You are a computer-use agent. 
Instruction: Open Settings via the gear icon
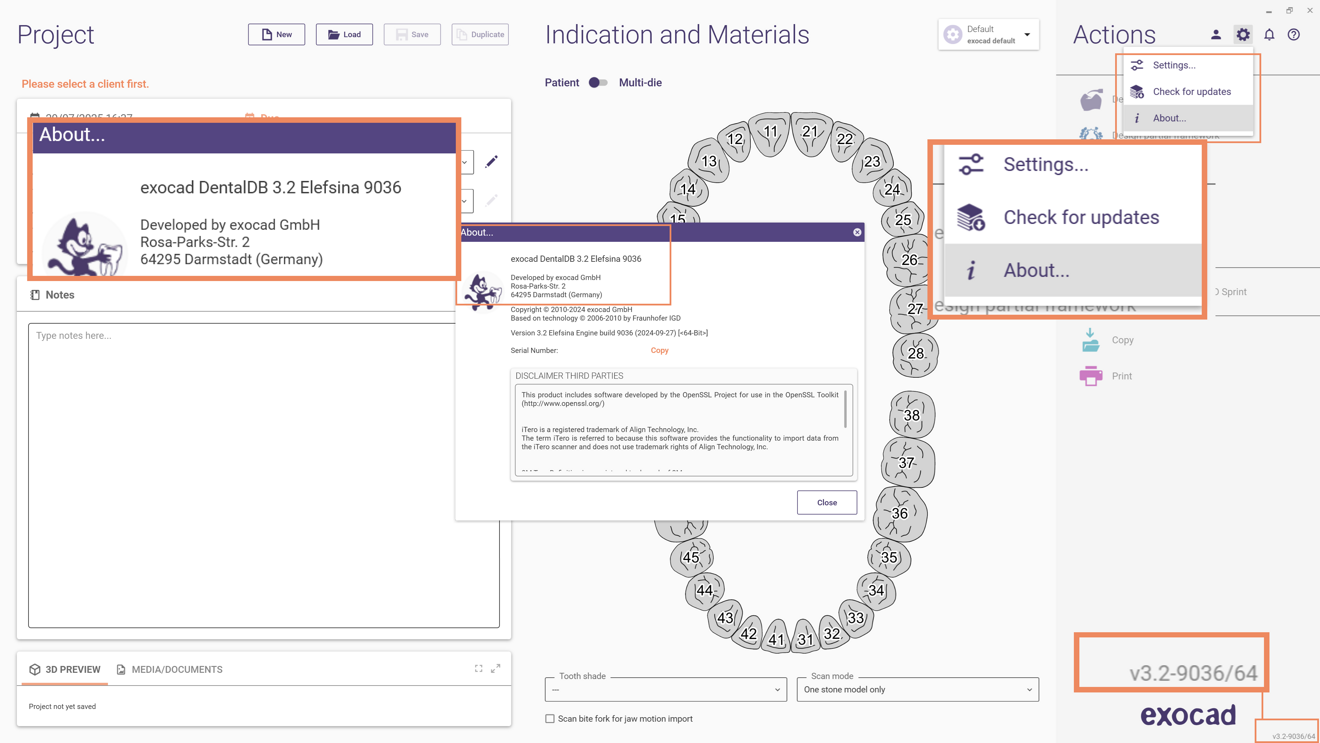coord(1243,34)
